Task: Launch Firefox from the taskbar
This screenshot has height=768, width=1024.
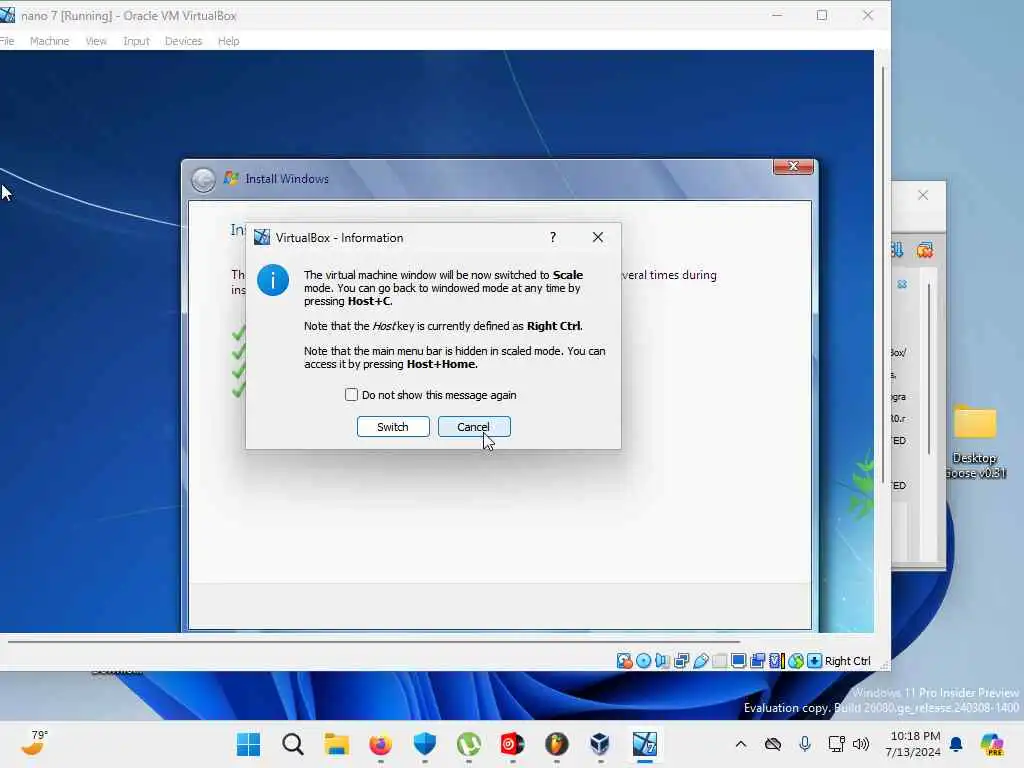Action: coord(381,744)
